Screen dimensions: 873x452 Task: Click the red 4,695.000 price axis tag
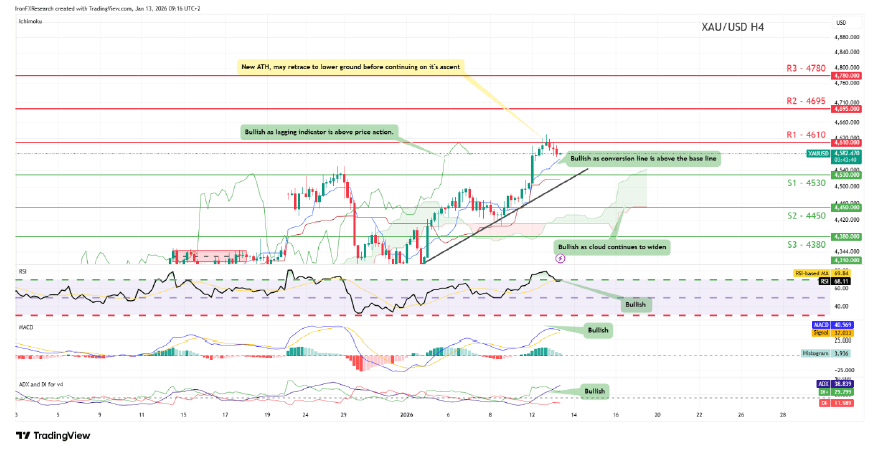point(846,109)
